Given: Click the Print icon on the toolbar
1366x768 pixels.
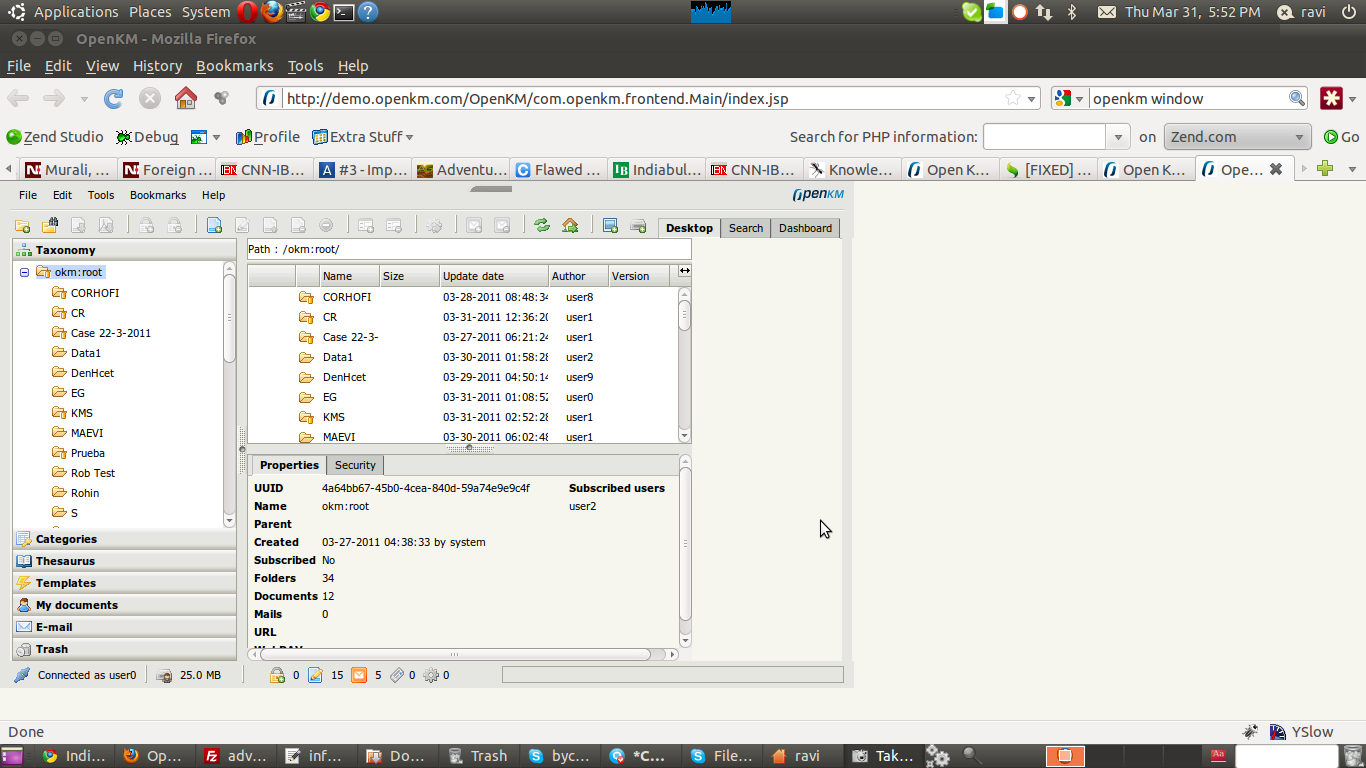Looking at the screenshot, I should (x=638, y=225).
